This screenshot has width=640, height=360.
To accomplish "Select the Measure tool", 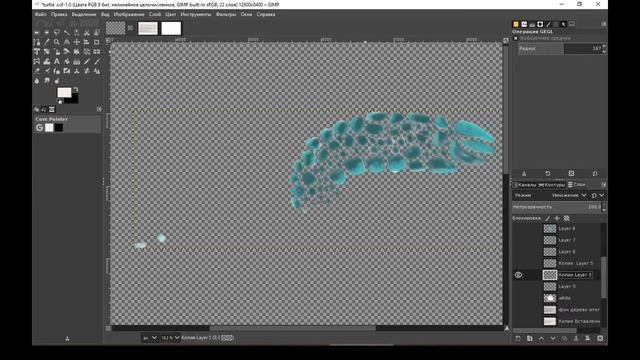I will (67, 42).
